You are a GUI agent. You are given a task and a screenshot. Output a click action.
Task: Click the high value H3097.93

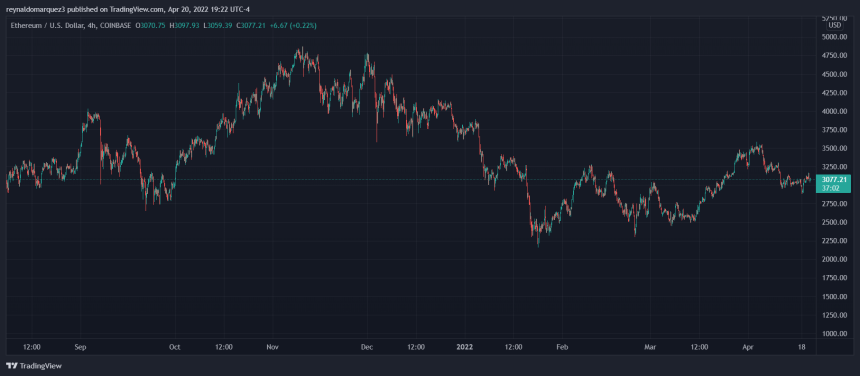(185, 25)
